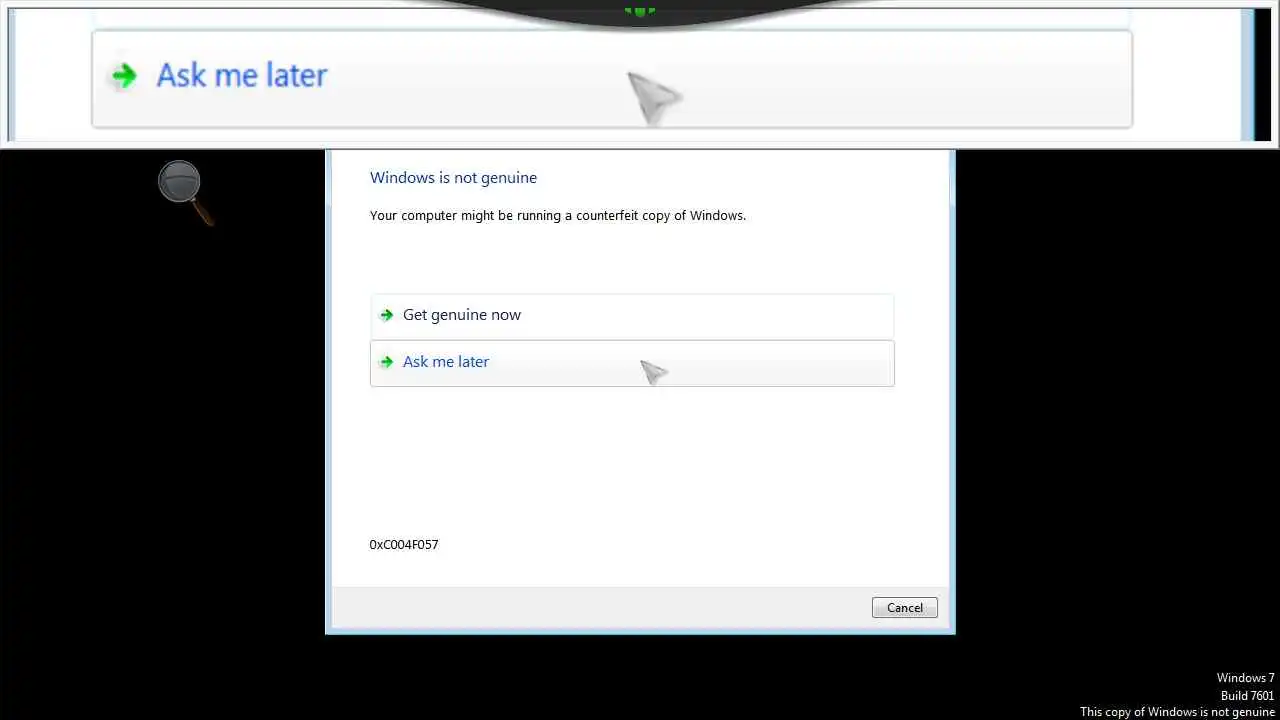Click the green arrow beside Get genuine now

pos(386,315)
